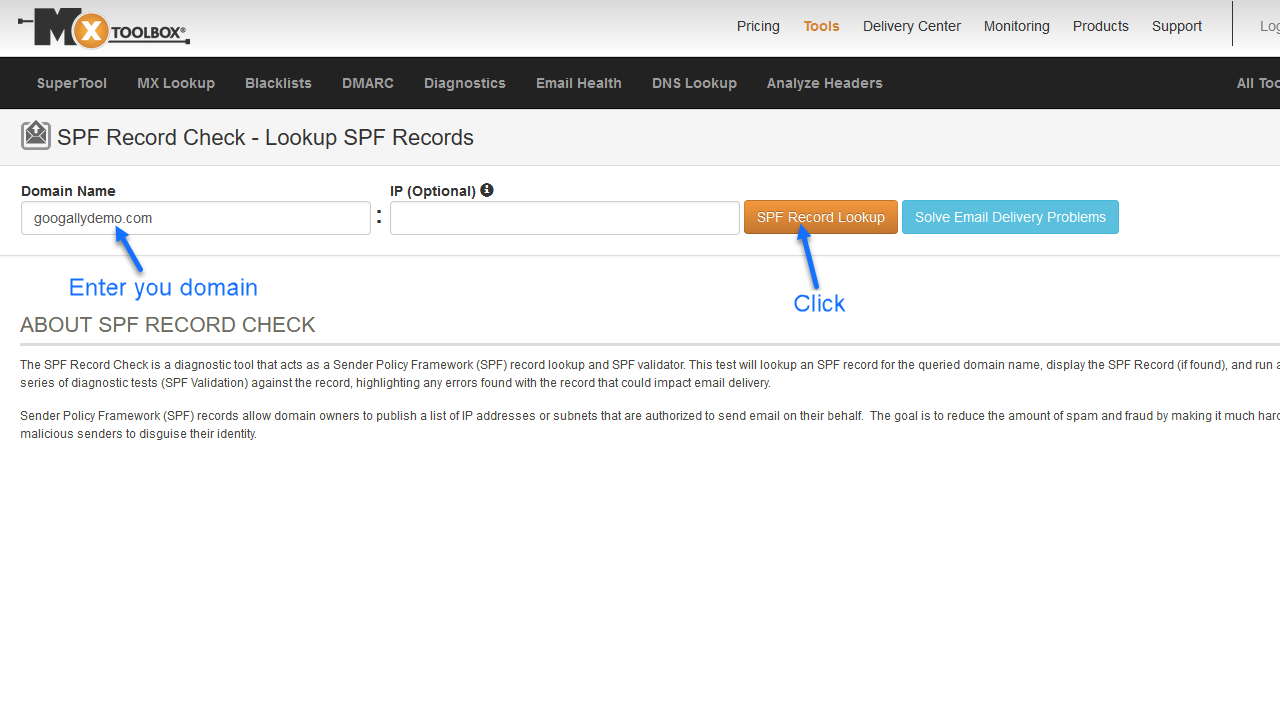Open the Email Health tab
1280x720 pixels.
coord(579,83)
